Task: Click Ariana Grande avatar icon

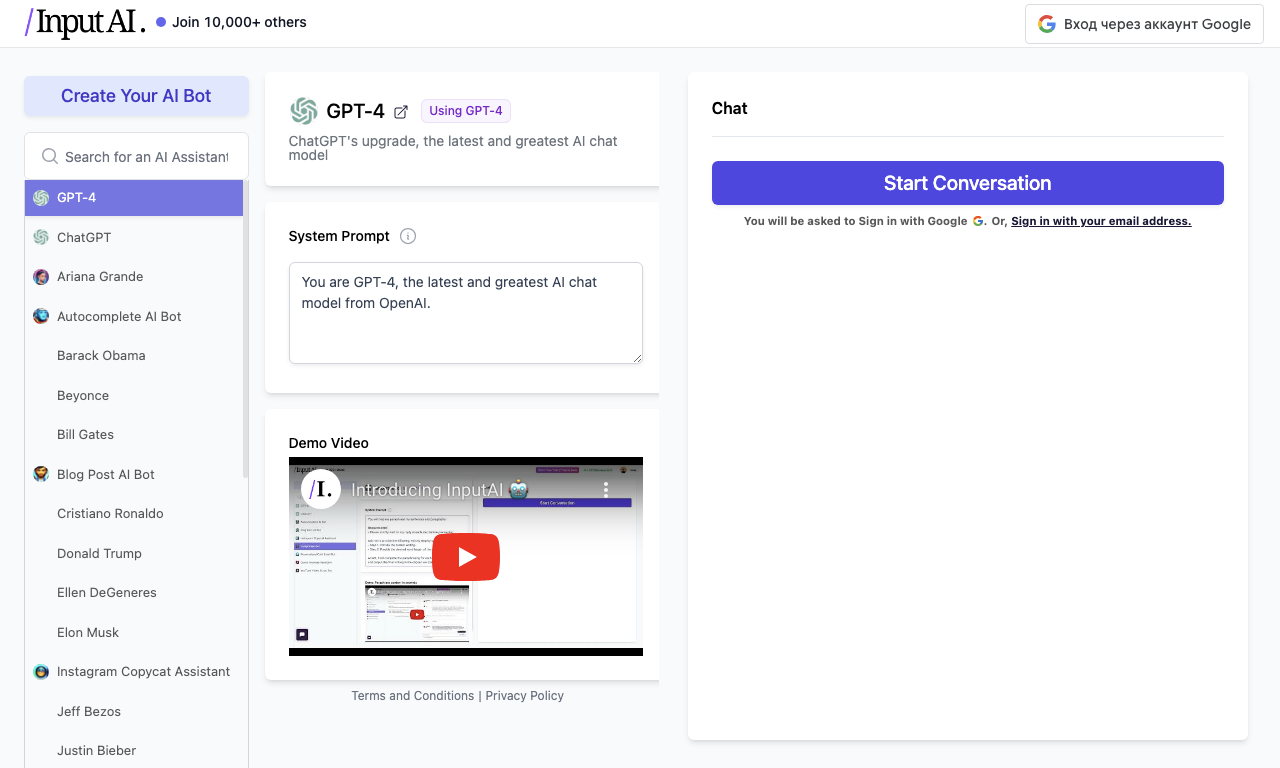Action: tap(41, 277)
